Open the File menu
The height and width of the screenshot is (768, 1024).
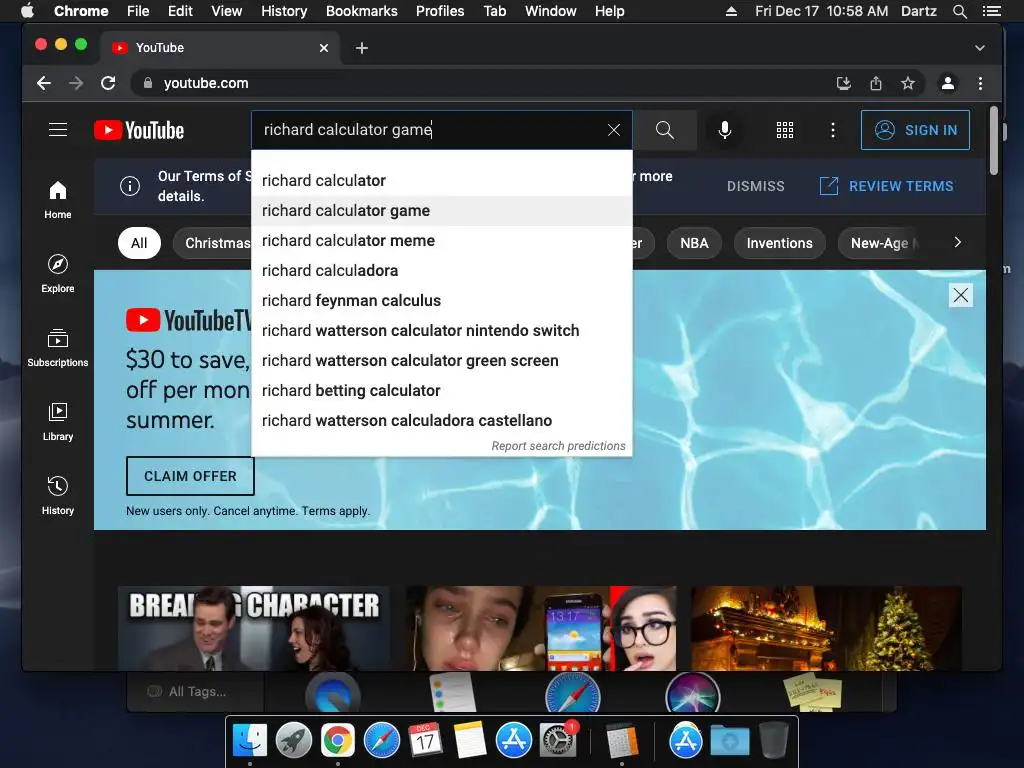point(138,11)
